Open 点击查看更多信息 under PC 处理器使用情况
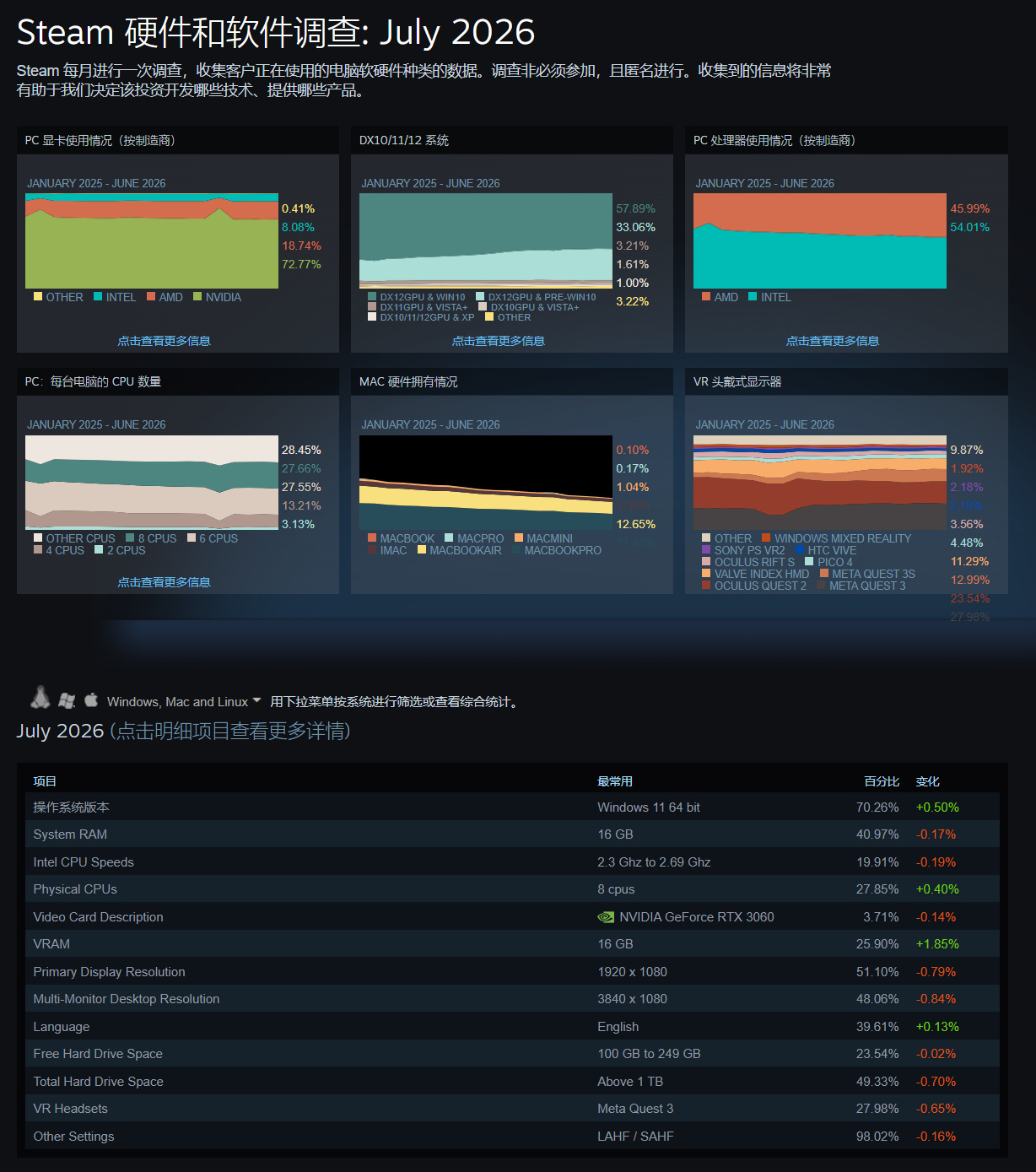1036x1172 pixels. (x=833, y=341)
